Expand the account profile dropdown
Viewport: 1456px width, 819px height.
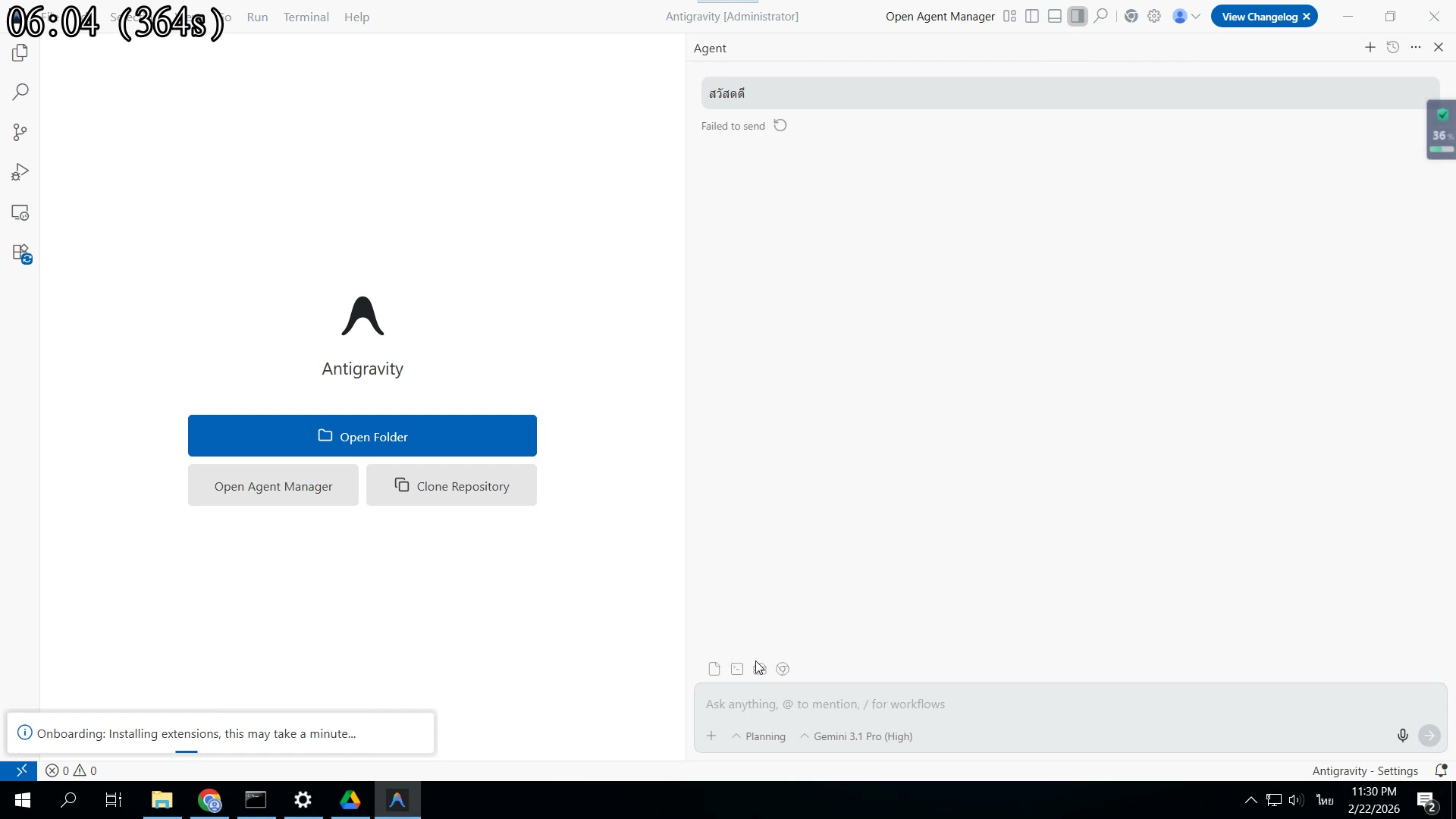point(1186,17)
